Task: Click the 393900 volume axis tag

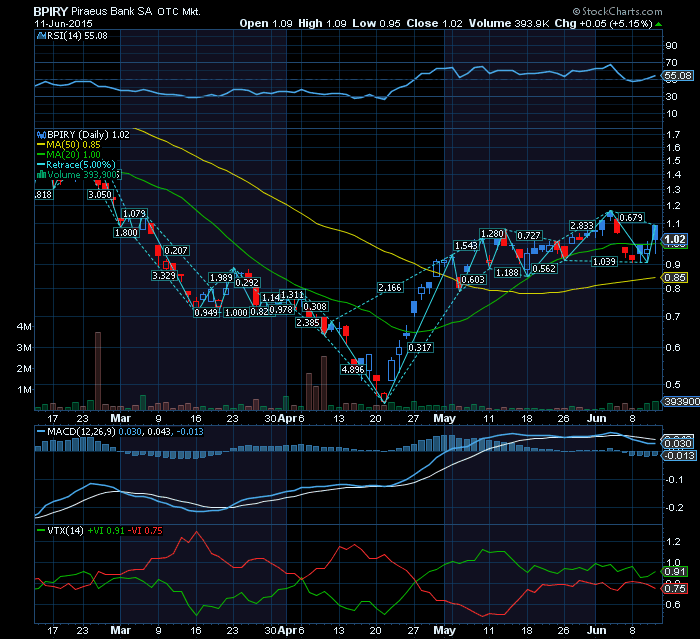Action: (x=682, y=401)
